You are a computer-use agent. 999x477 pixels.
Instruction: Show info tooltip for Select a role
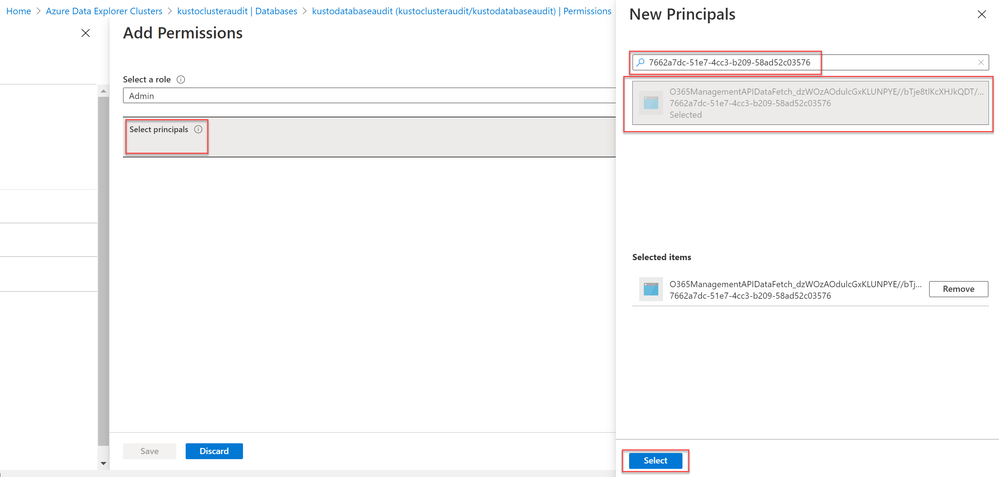pyautogui.click(x=180, y=80)
